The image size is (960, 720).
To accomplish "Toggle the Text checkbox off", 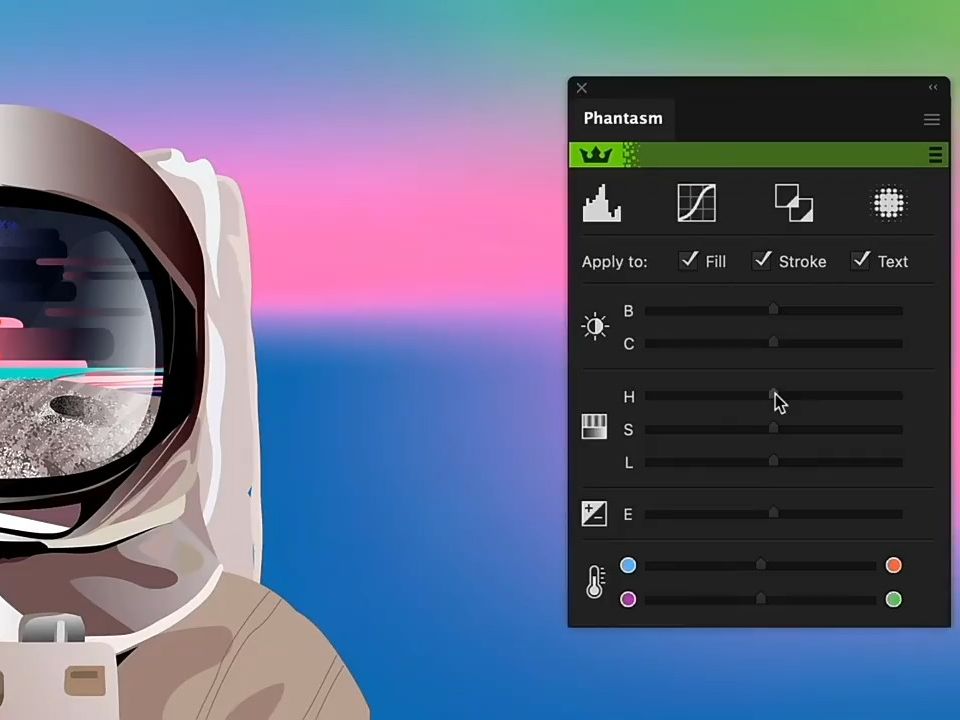I will [x=861, y=261].
